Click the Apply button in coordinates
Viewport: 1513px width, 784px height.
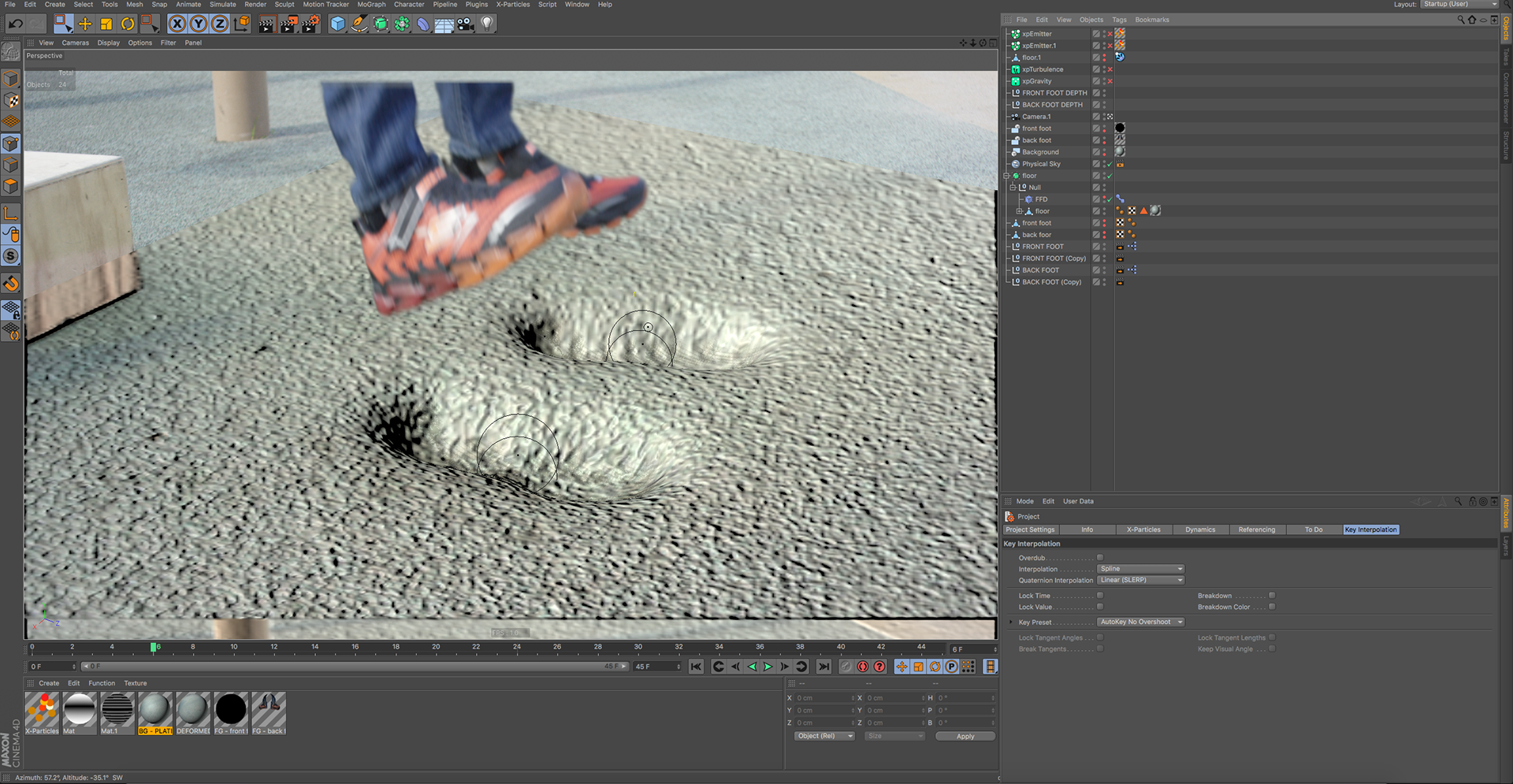[965, 736]
